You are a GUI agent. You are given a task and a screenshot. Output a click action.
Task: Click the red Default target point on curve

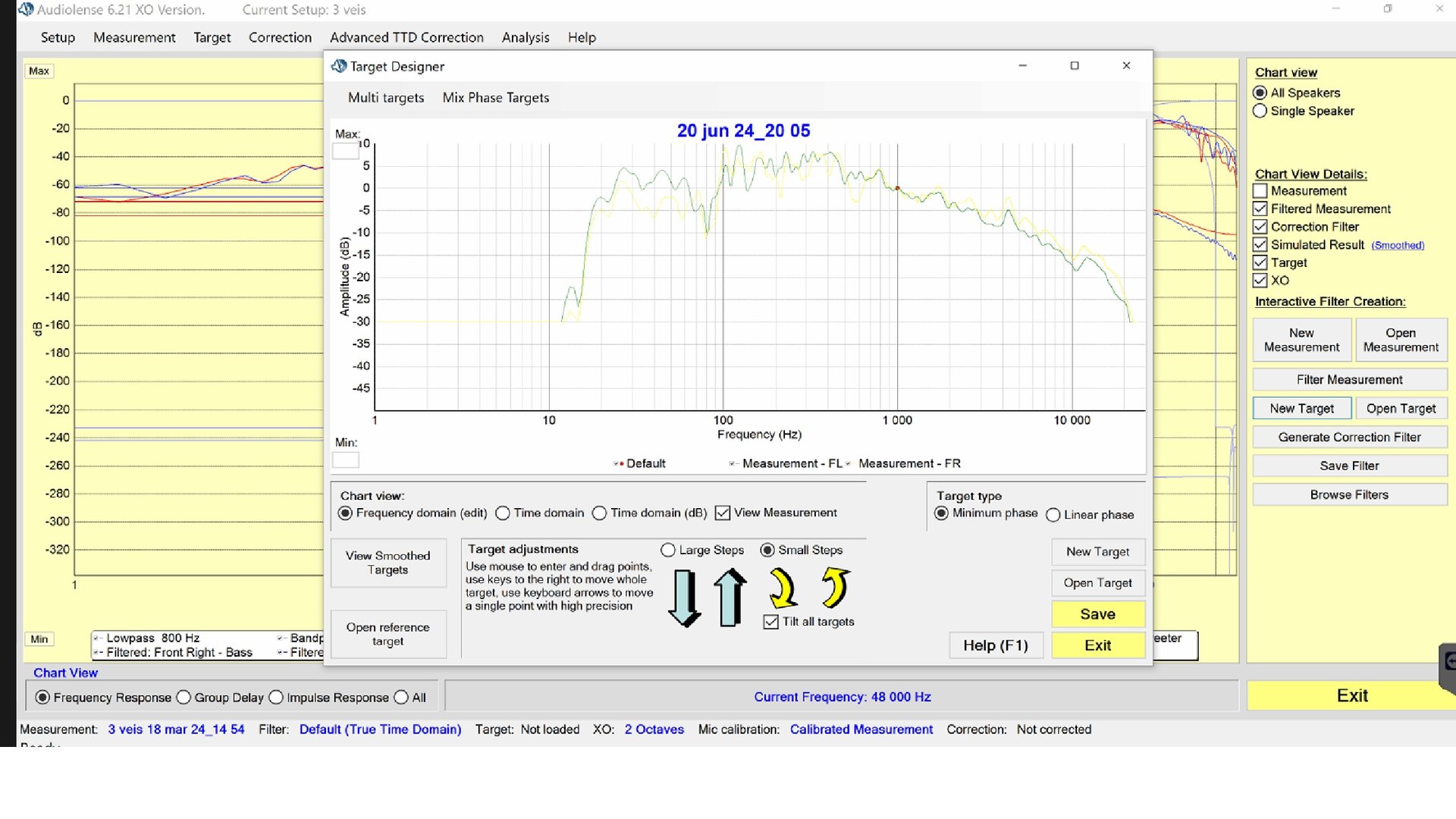click(x=897, y=188)
